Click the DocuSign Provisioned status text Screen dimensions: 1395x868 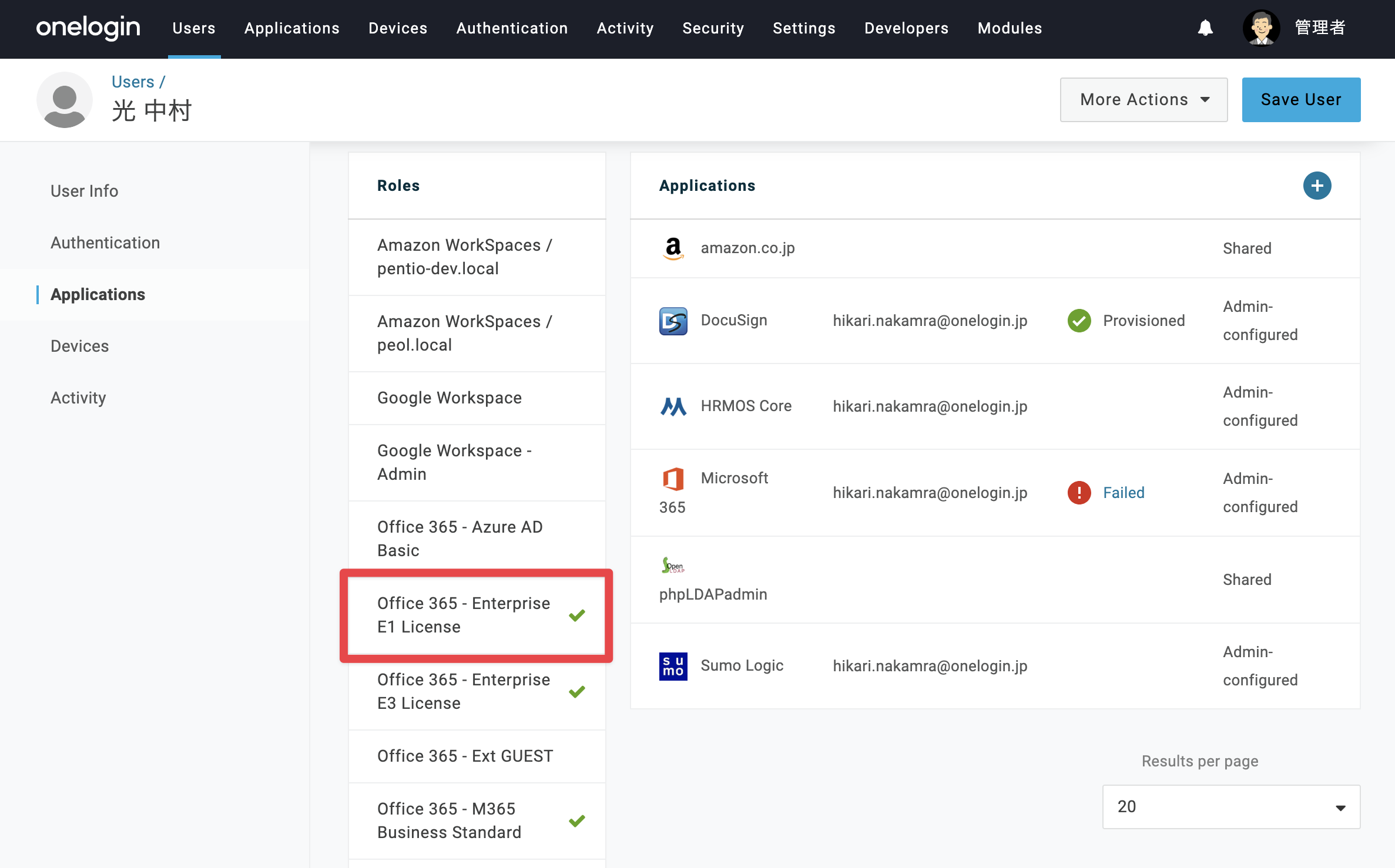[x=1144, y=321]
